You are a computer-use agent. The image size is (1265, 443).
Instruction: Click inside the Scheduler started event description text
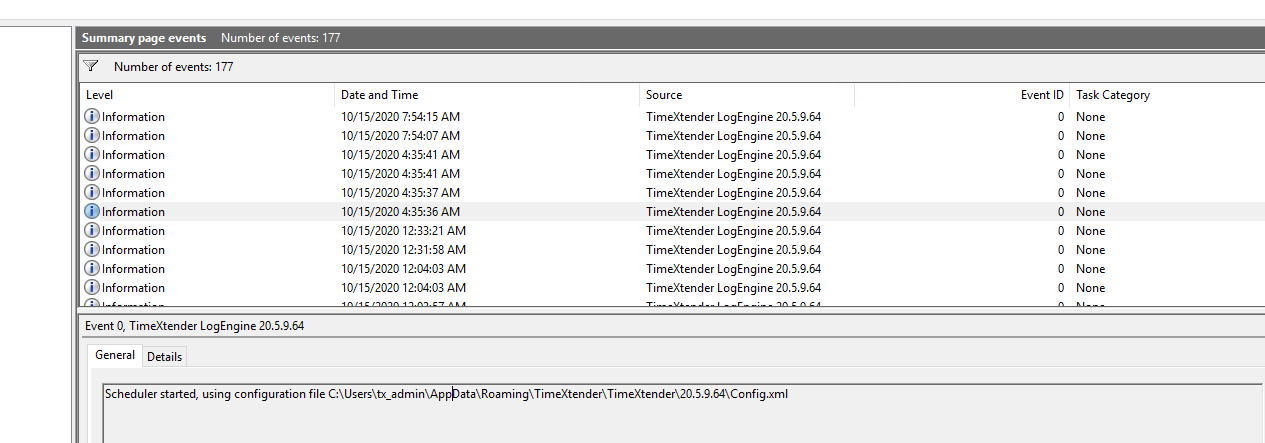click(x=446, y=394)
